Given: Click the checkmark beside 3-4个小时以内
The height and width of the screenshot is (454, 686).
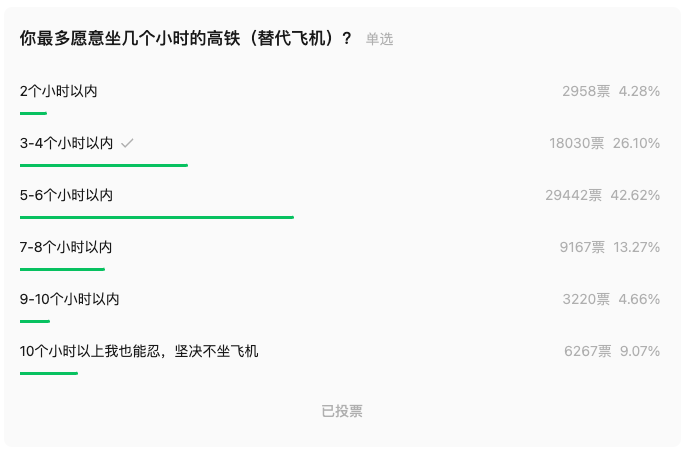Looking at the screenshot, I should pos(127,144).
